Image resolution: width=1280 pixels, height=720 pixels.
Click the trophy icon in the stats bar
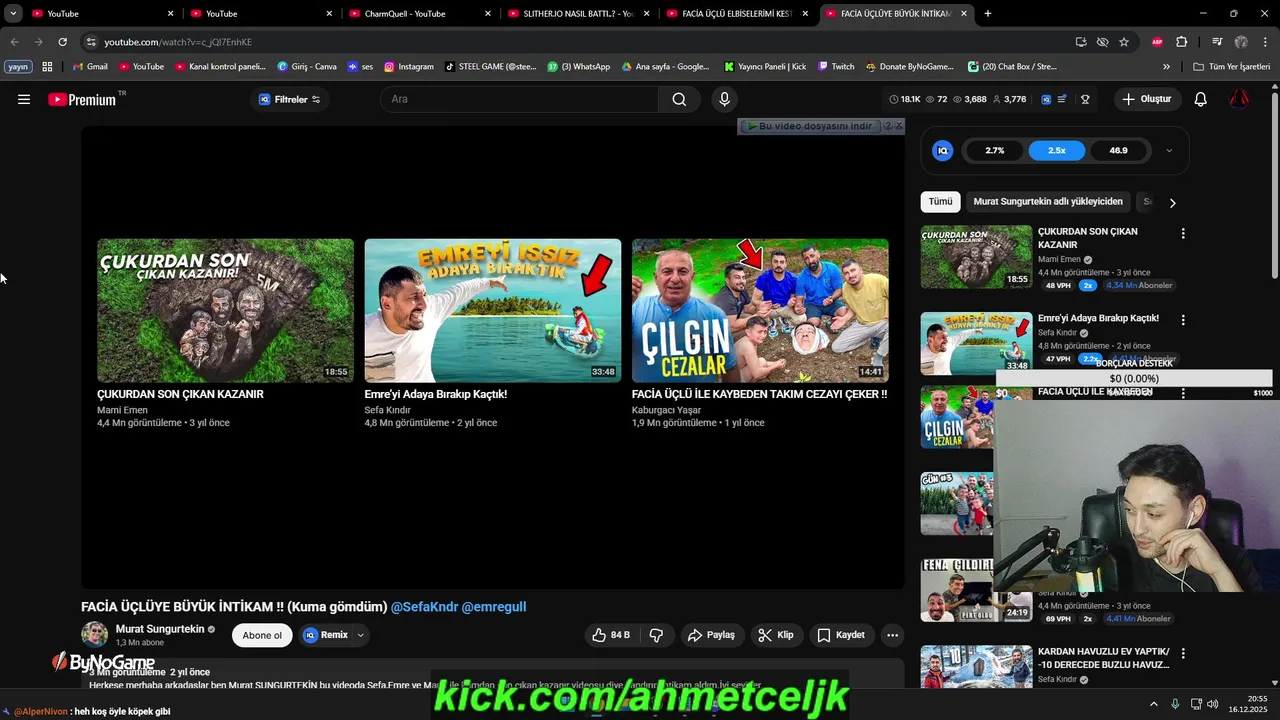pos(1085,99)
